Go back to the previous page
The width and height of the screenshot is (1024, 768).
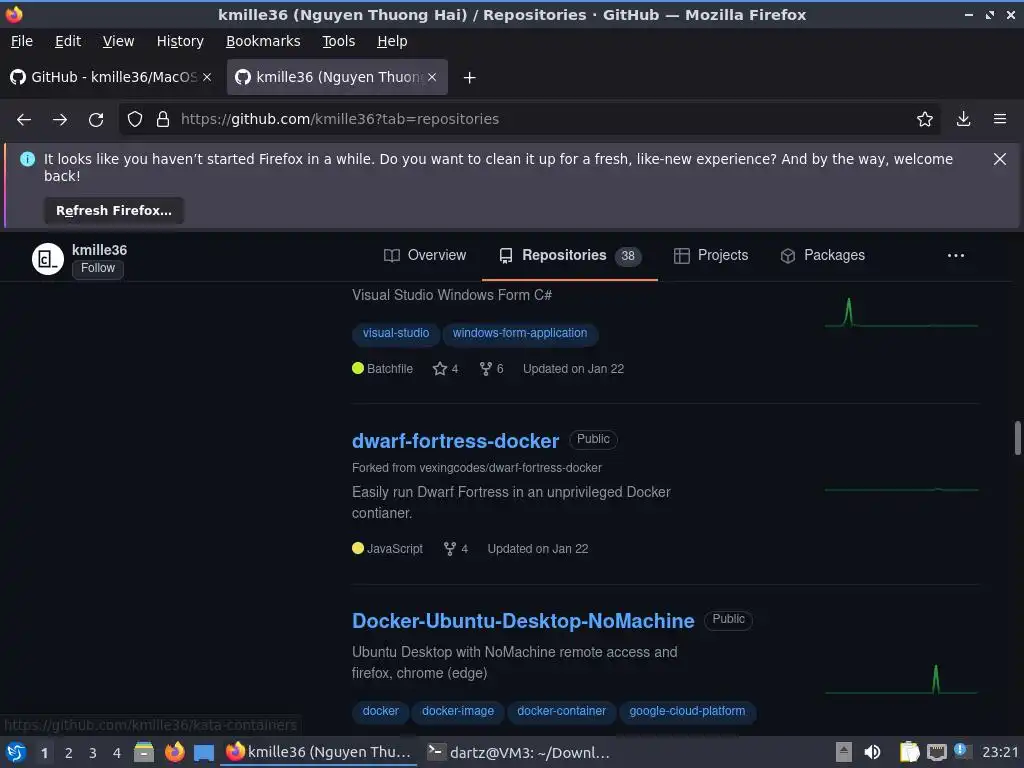click(24, 120)
